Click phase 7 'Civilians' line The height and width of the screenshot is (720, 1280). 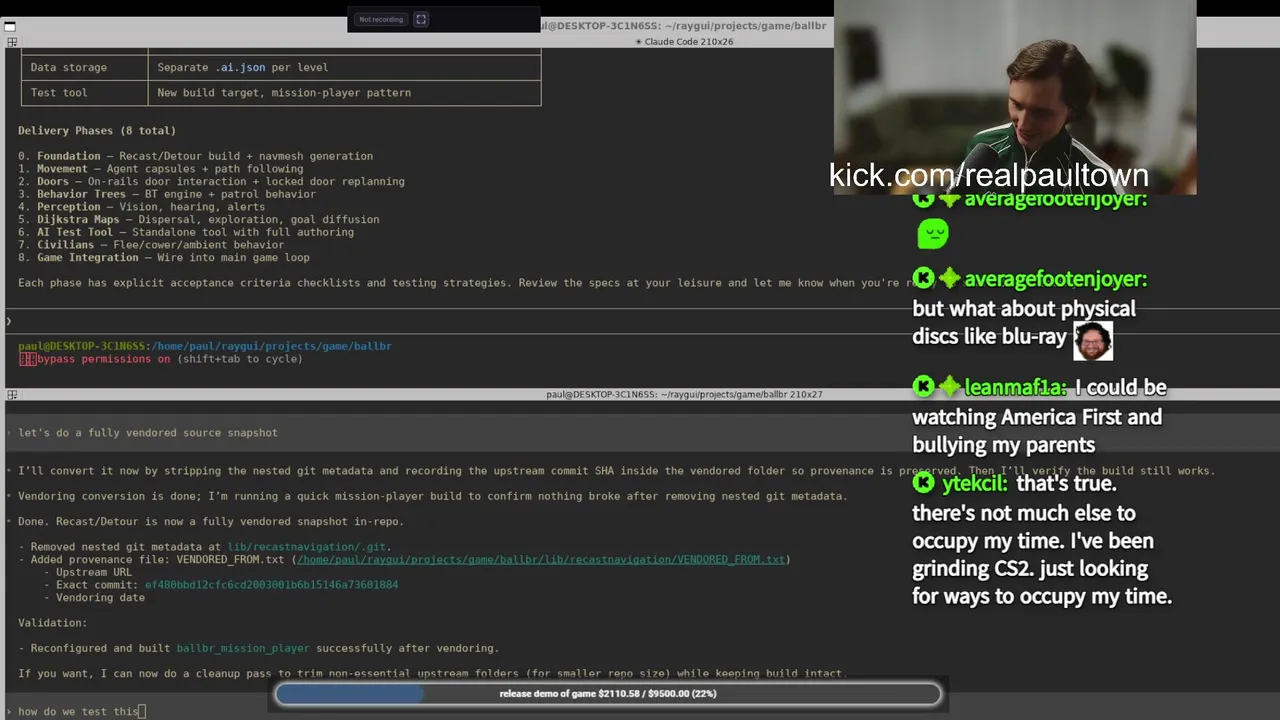pyautogui.click(x=151, y=245)
